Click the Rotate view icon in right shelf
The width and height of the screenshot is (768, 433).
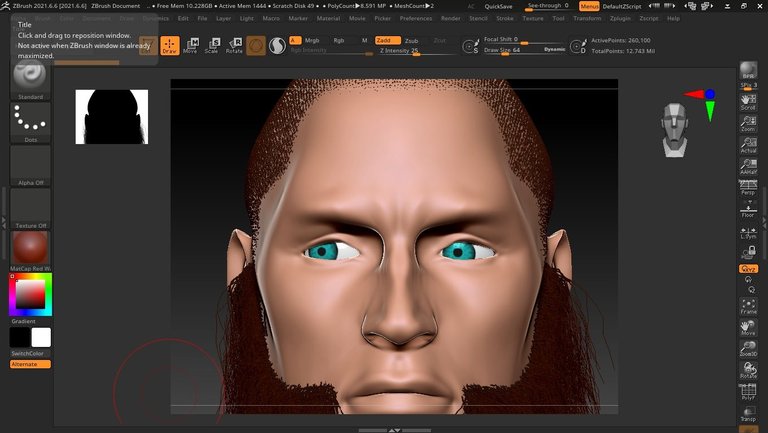tap(748, 370)
